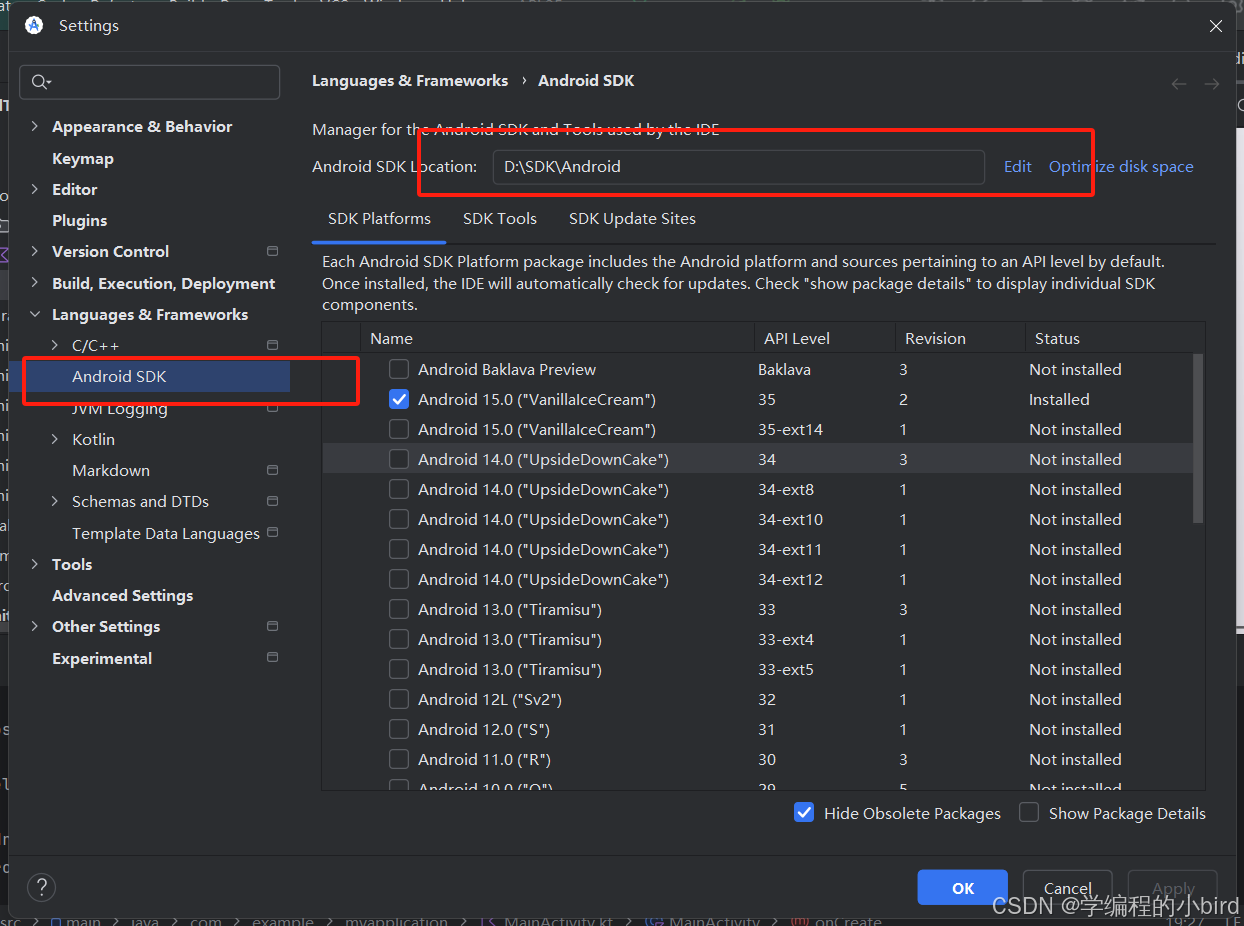This screenshot has width=1244, height=926.
Task: Check Android 12L Sv2 checkbox
Action: pos(399,699)
